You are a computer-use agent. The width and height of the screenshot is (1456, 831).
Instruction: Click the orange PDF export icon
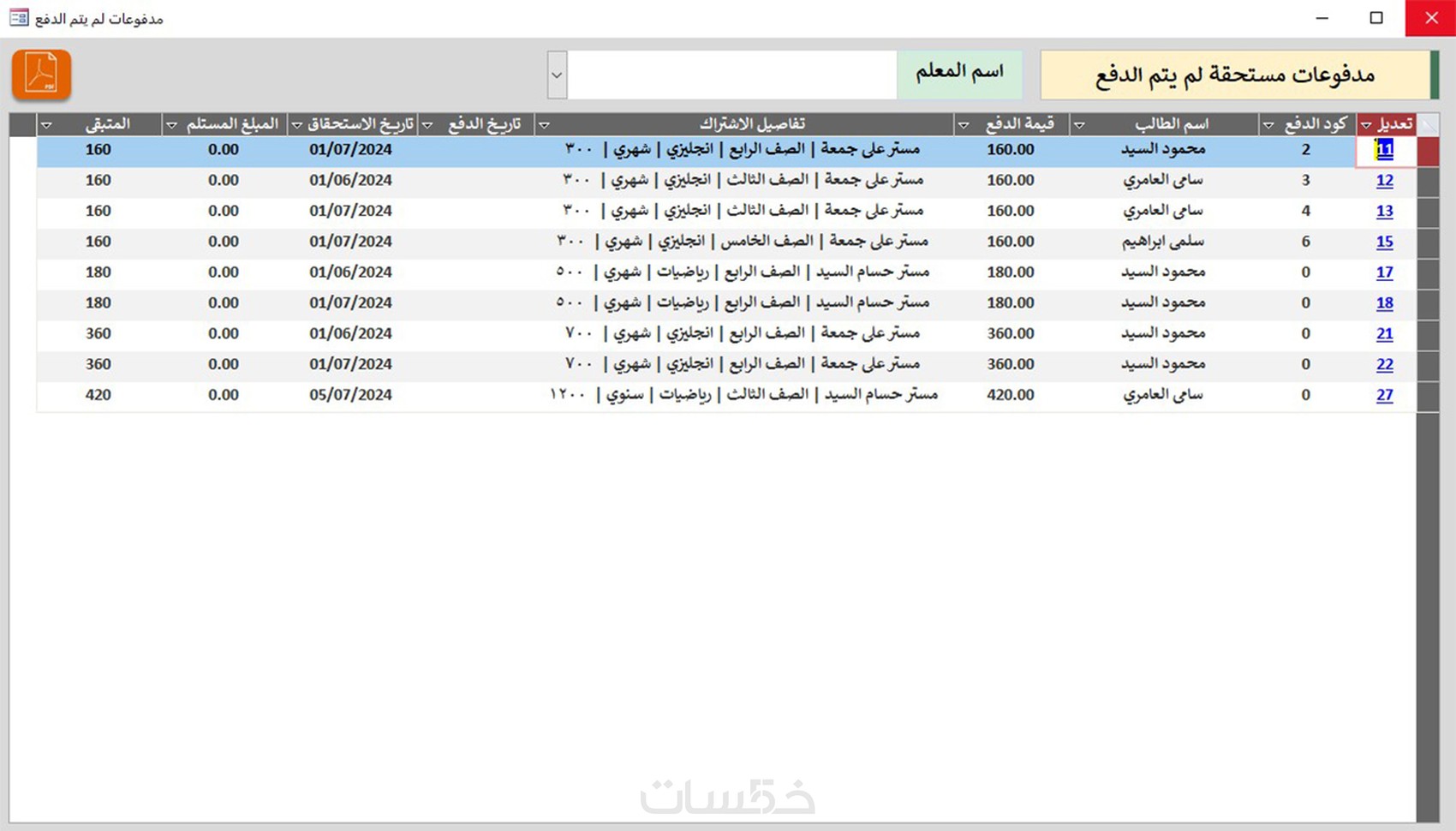pos(41,75)
